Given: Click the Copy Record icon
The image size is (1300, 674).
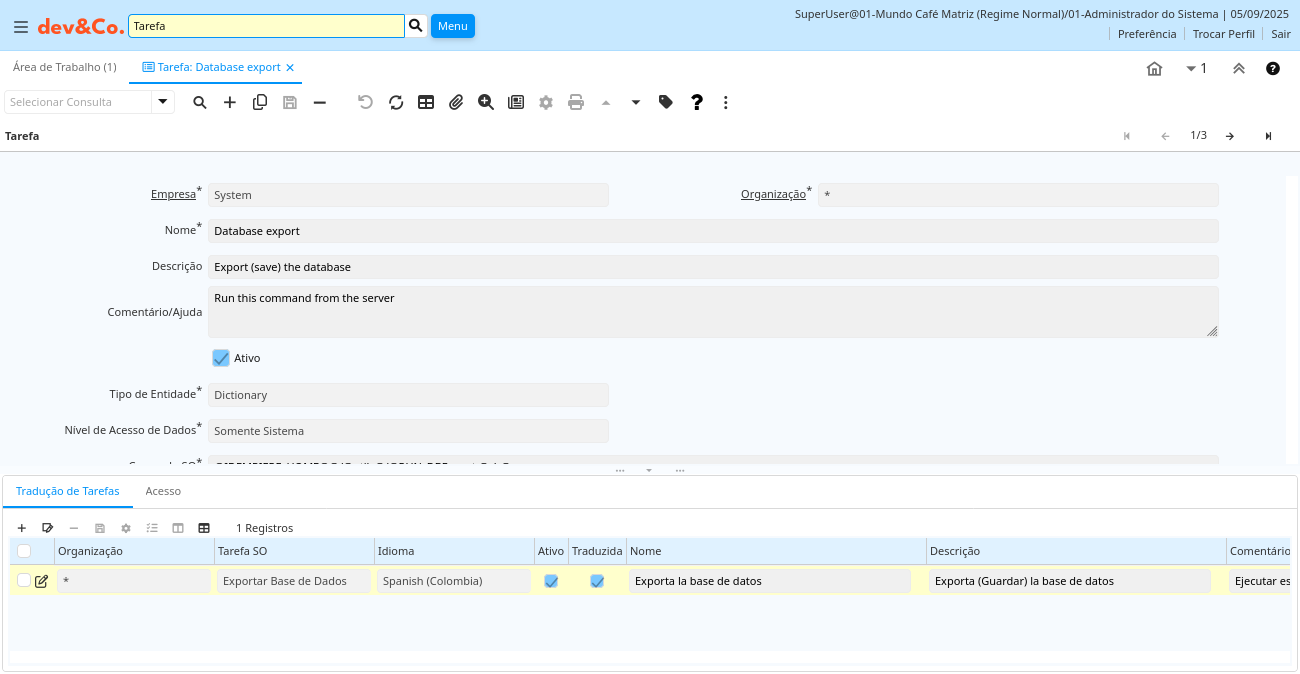Looking at the screenshot, I should (x=260, y=102).
